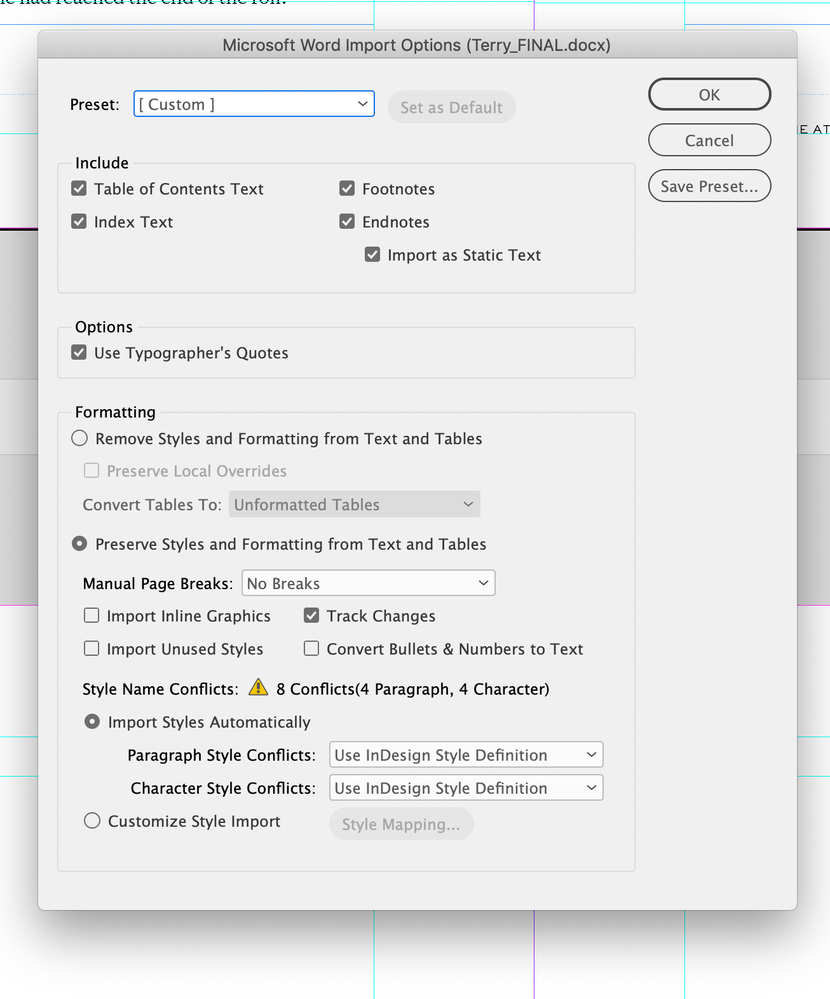The image size is (830, 999).
Task: Open Manual Page Breaks dropdown
Action: point(368,583)
